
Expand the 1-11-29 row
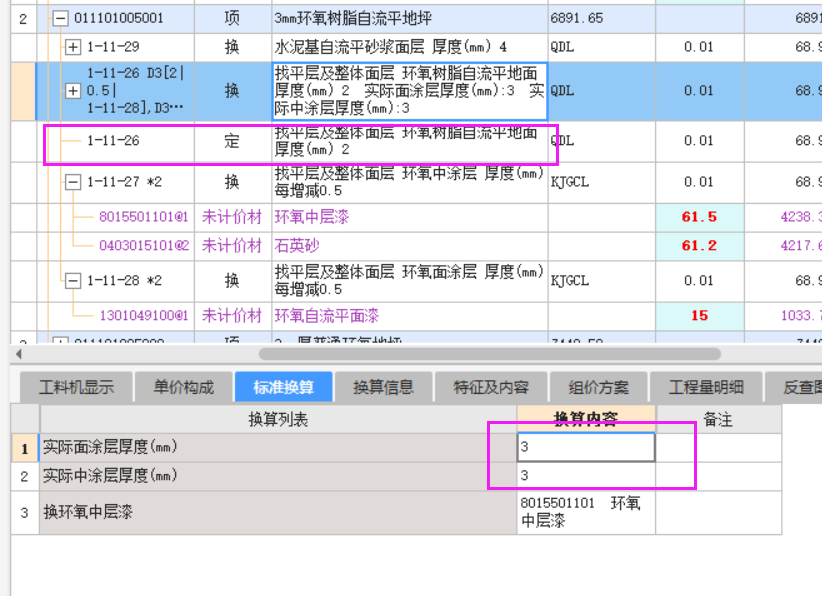[73, 47]
